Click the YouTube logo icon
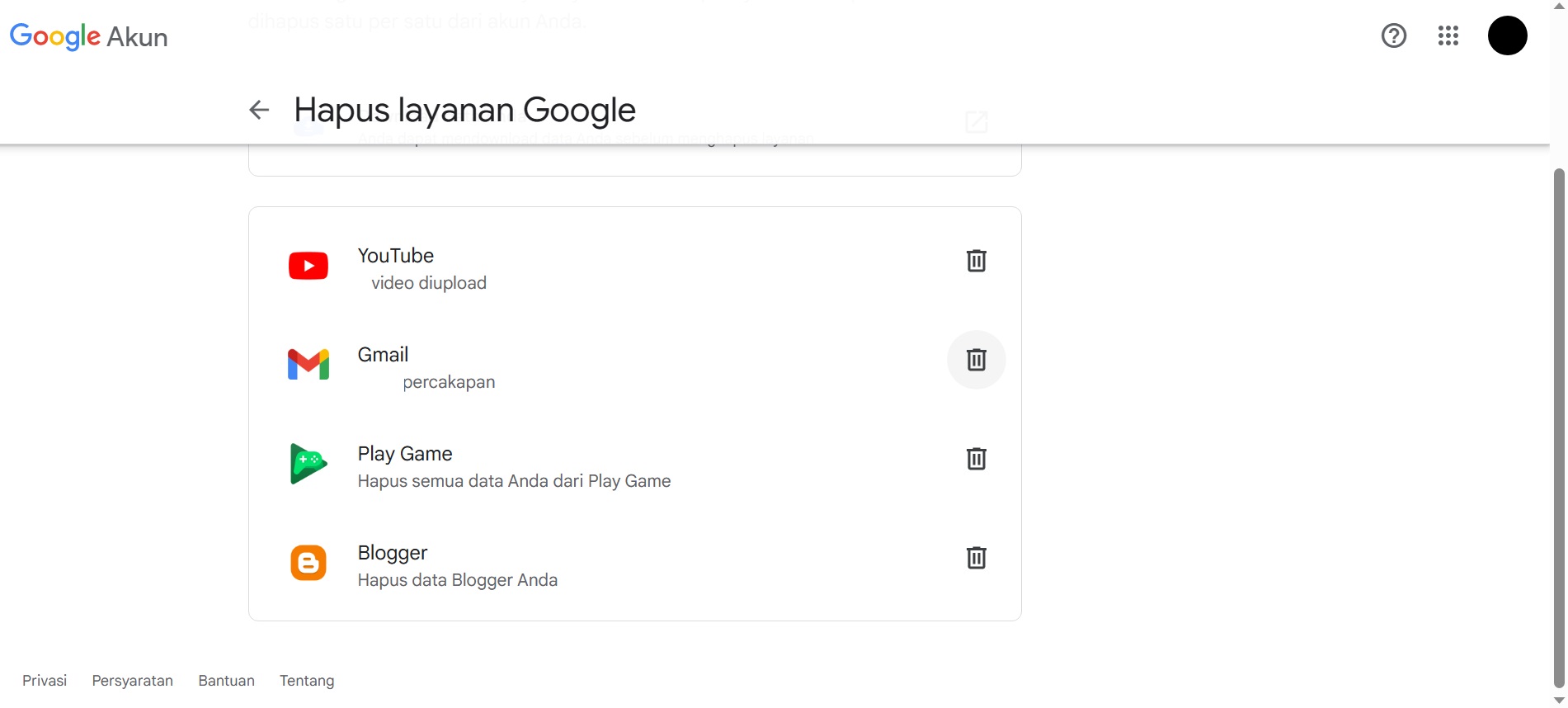The image size is (1568, 708). click(308, 266)
